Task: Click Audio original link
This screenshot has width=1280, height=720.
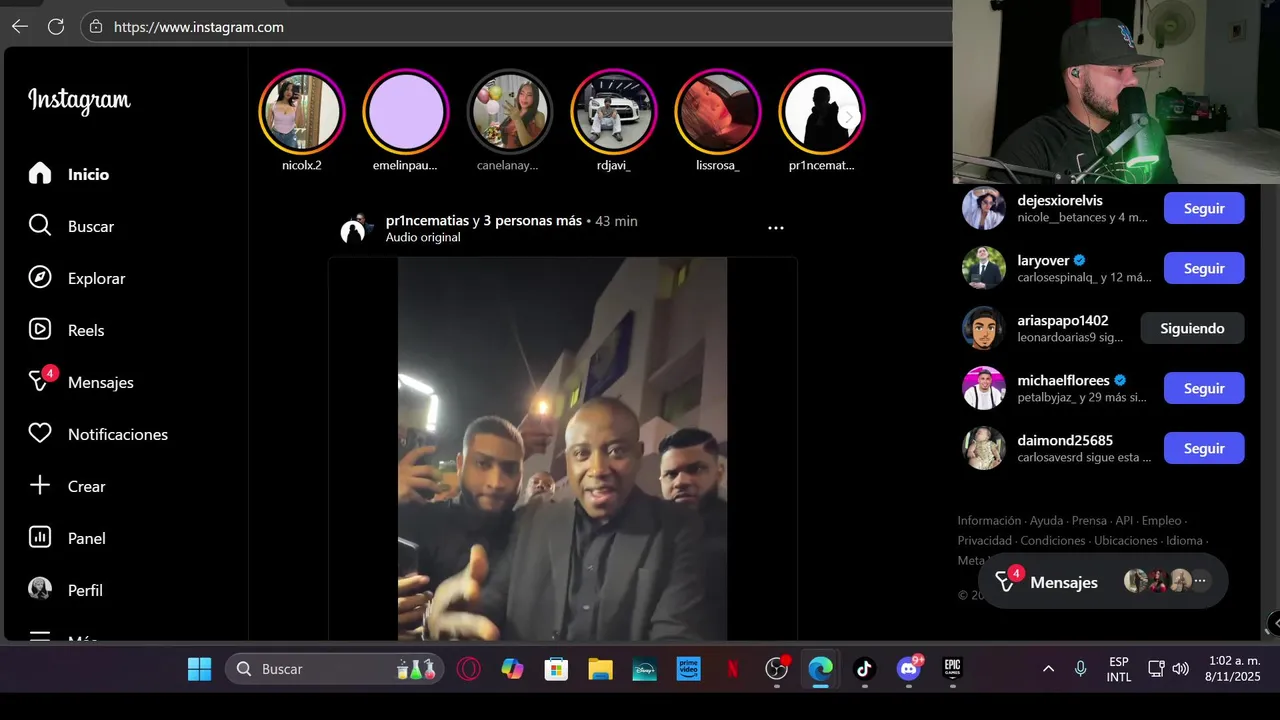Action: point(423,238)
